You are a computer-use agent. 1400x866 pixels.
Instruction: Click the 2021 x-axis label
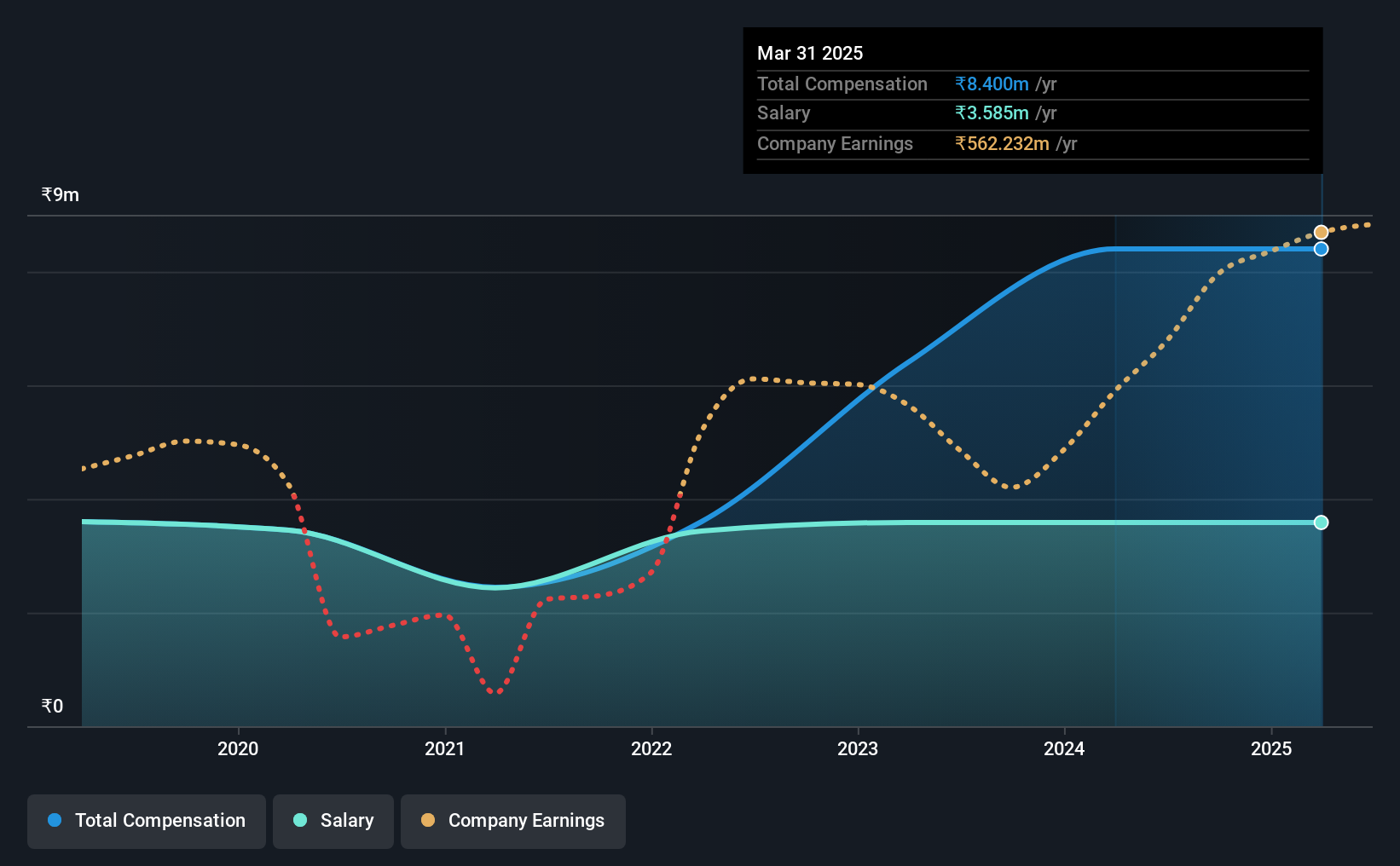445,748
